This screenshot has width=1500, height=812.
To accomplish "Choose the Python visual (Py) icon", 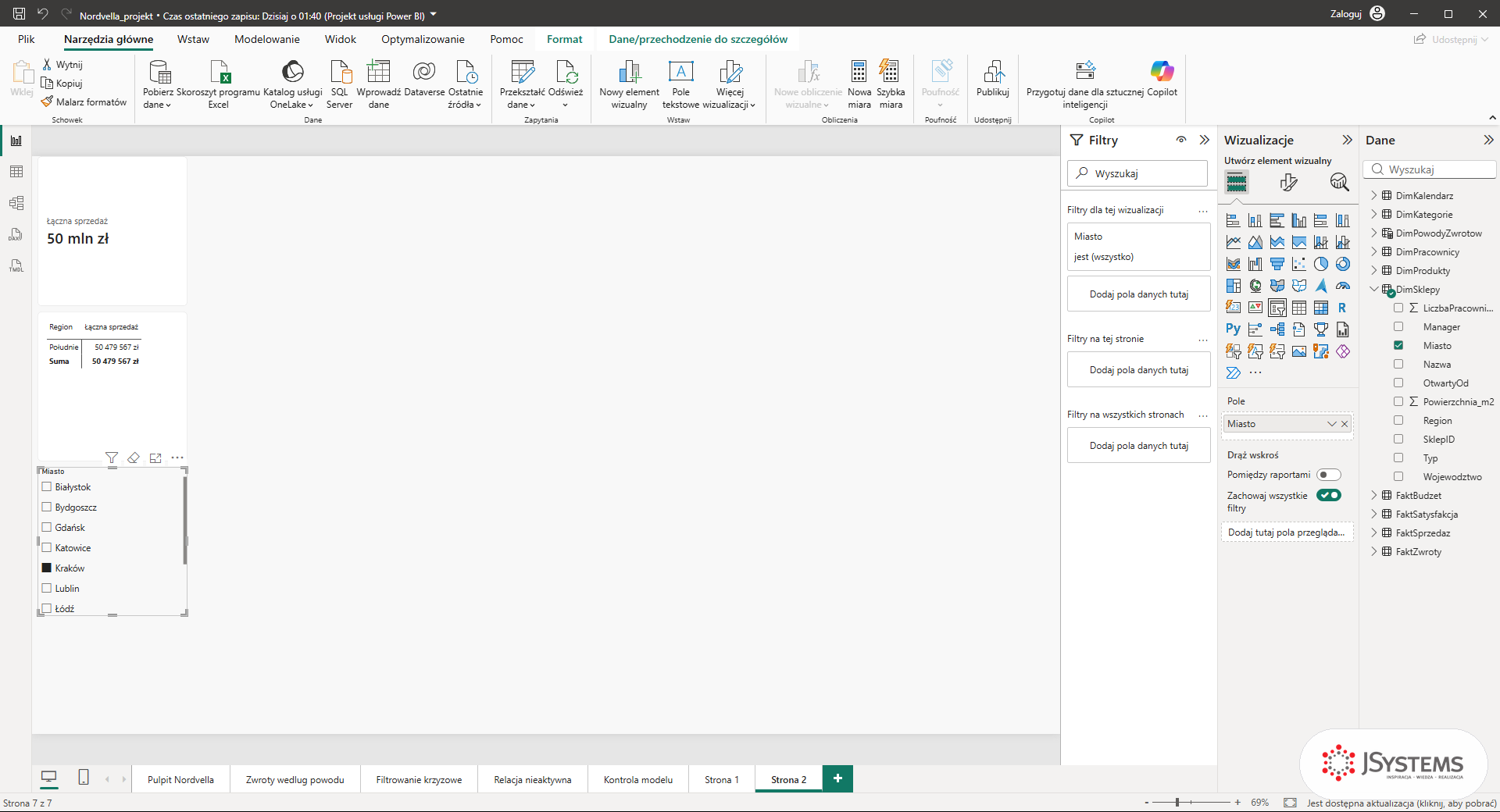I will [x=1233, y=329].
